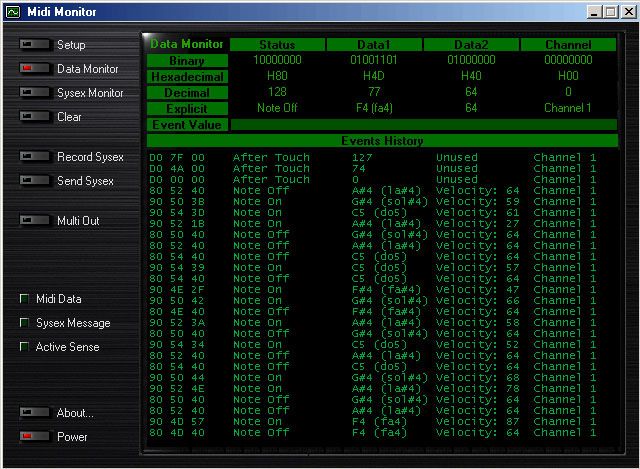Click the Explicit row label
Image resolution: width=640 pixels, height=469 pixels.
pos(187,109)
